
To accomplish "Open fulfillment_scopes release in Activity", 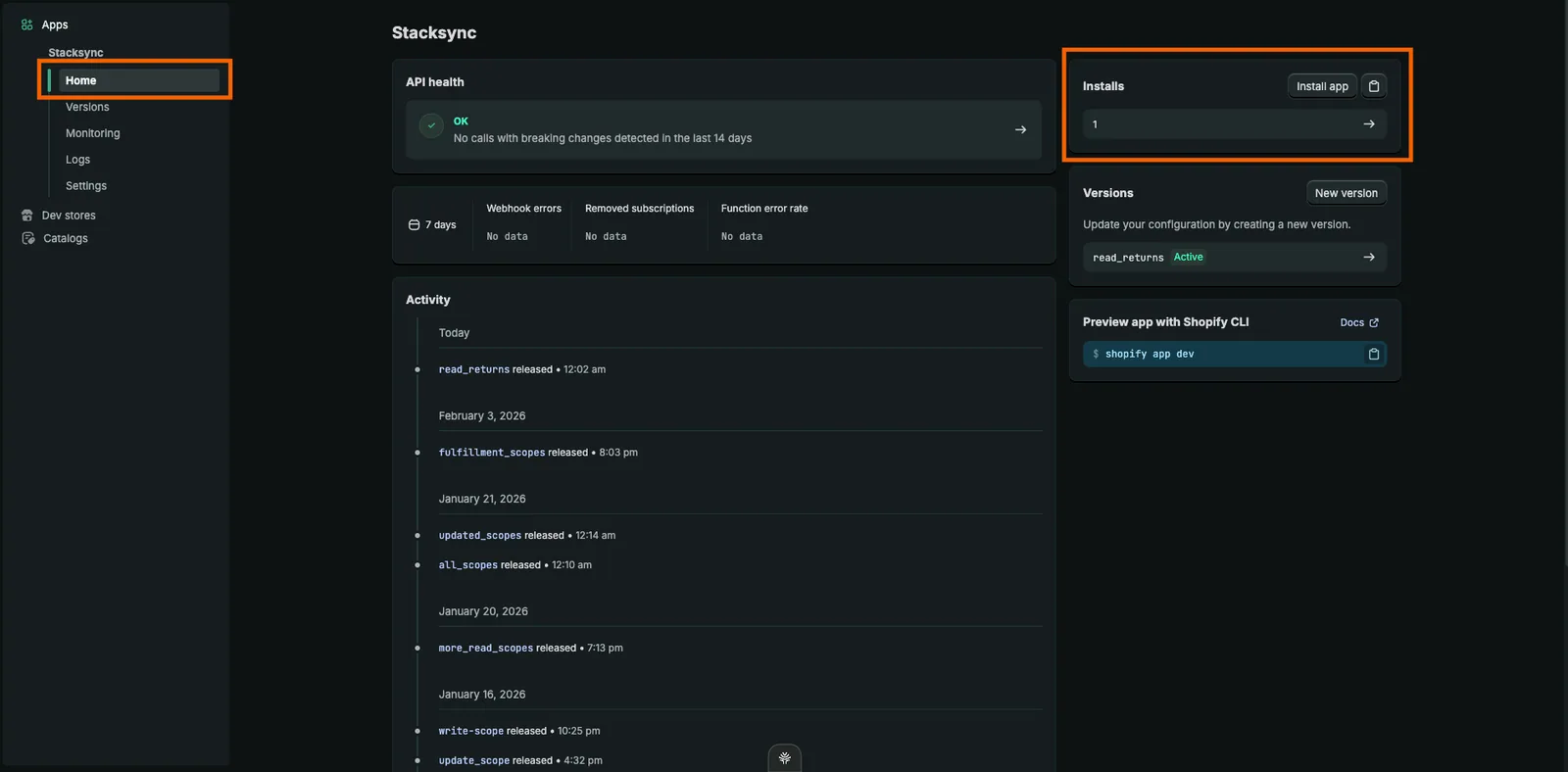I will (492, 453).
